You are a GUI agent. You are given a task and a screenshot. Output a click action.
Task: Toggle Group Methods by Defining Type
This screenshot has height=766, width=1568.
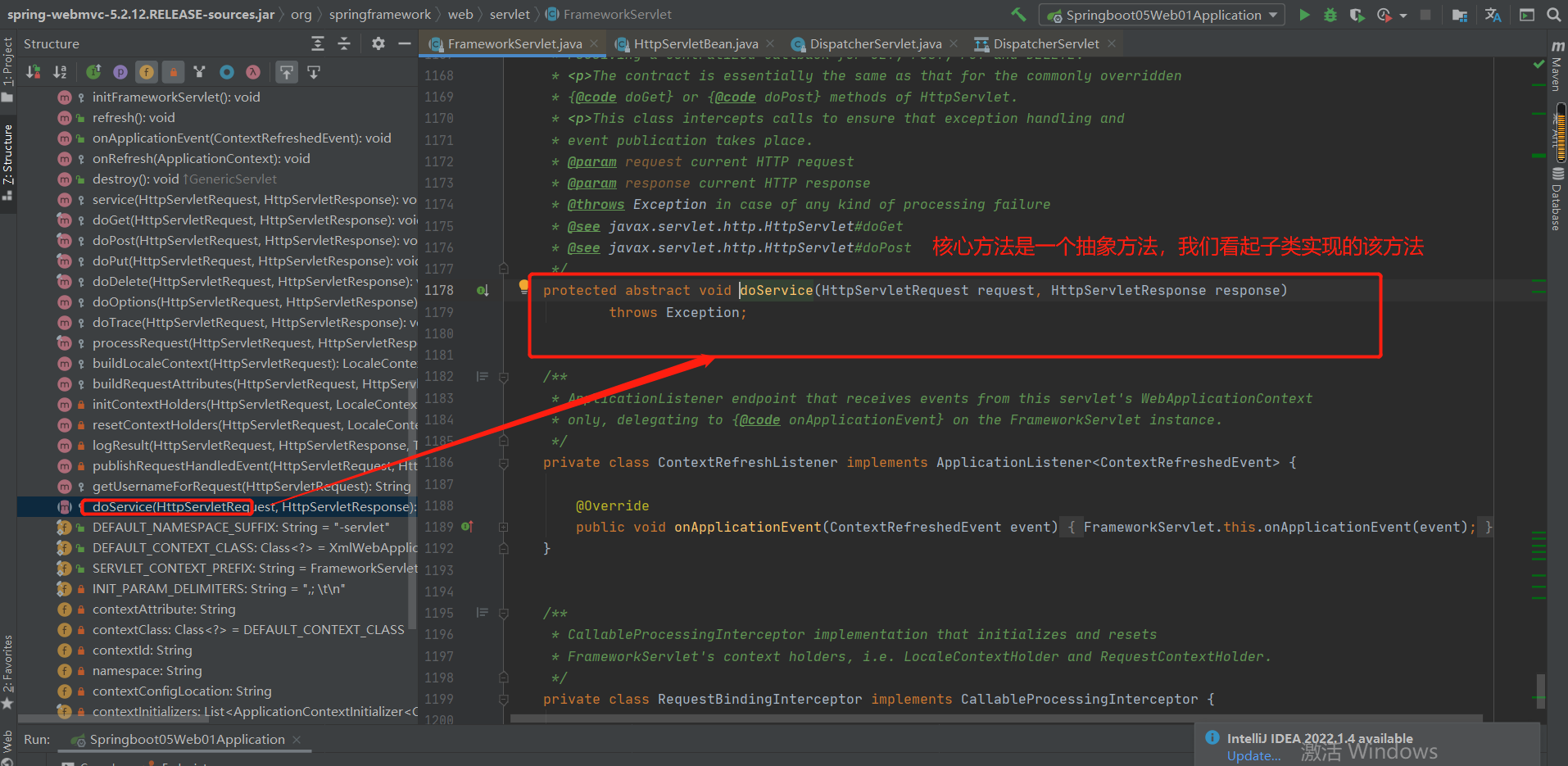pos(199,72)
